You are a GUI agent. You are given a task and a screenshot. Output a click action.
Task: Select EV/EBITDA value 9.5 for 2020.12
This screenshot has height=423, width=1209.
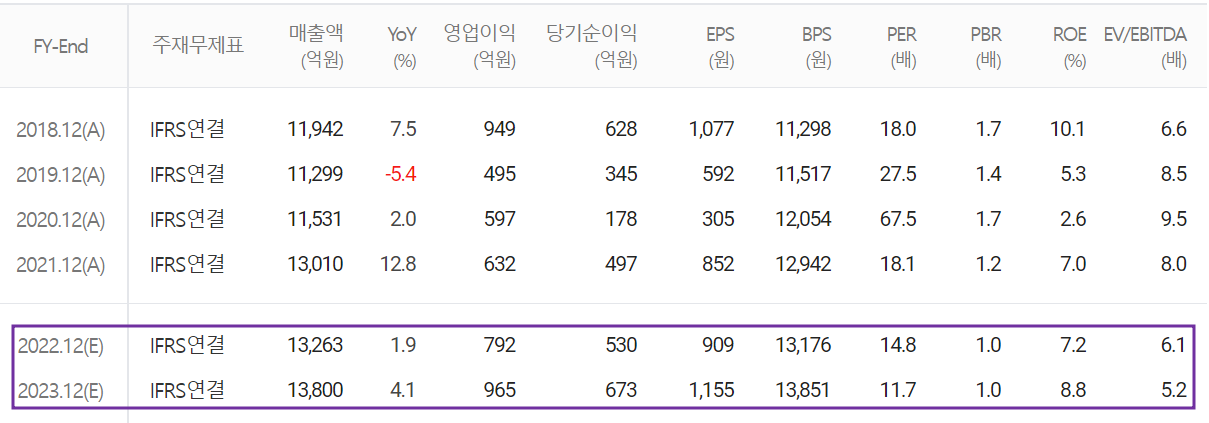tap(1175, 219)
